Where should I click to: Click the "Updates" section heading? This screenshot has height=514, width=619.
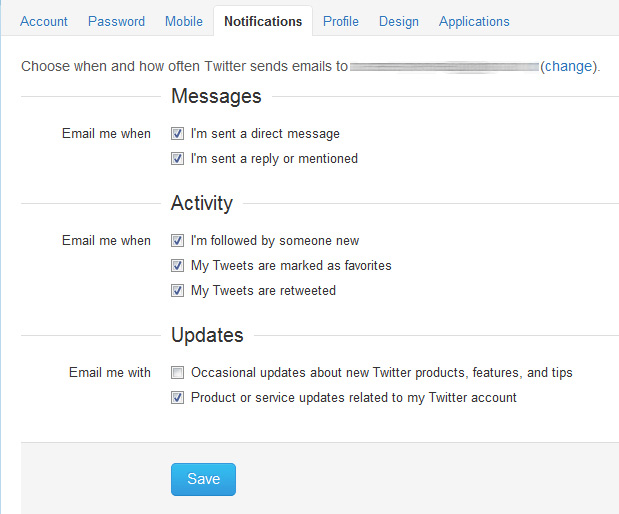[207, 335]
